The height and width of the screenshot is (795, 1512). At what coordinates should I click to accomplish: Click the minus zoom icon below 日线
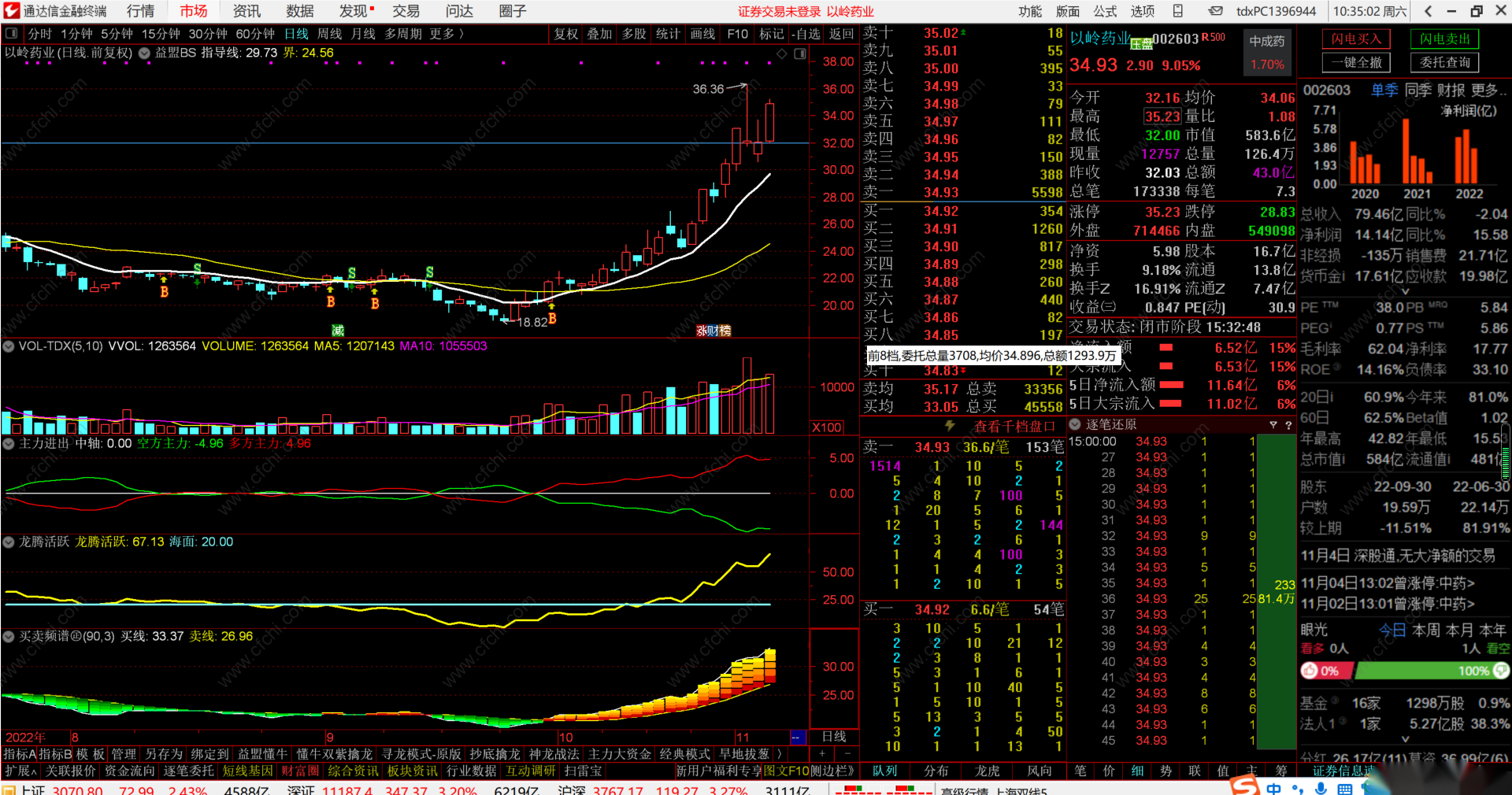pos(847,753)
